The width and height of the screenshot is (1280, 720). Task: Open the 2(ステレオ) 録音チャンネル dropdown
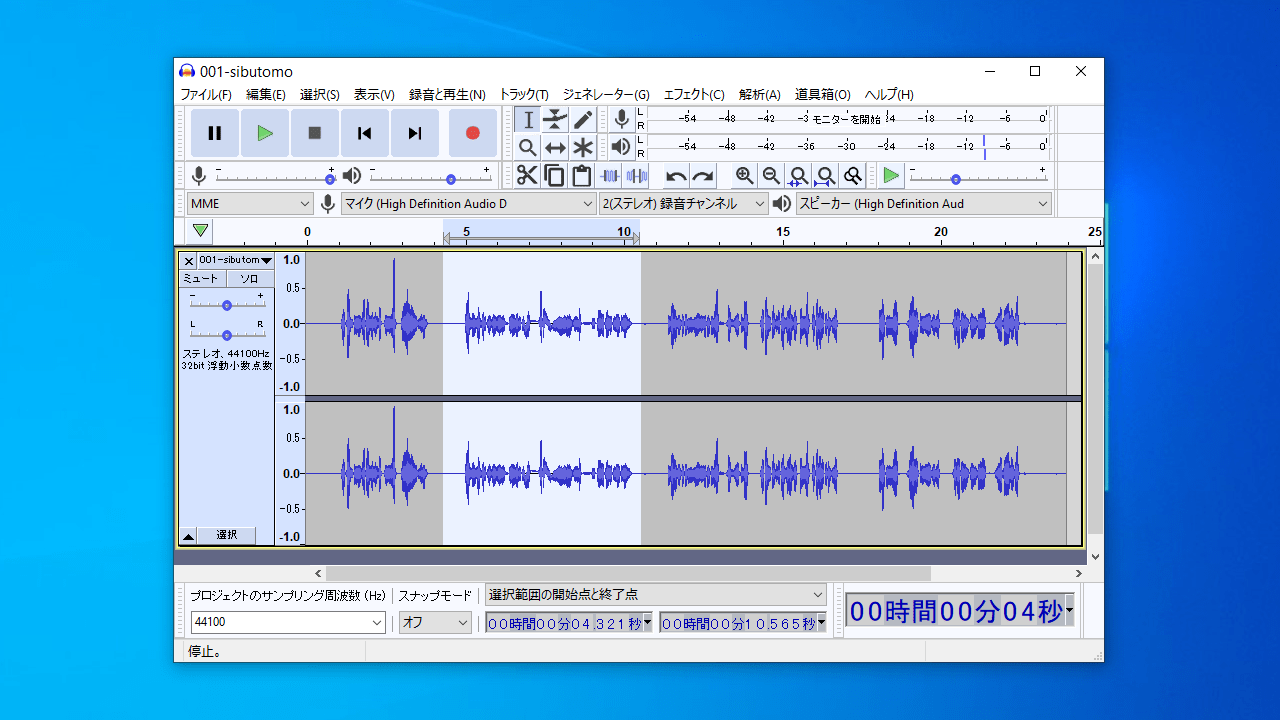[x=684, y=204]
